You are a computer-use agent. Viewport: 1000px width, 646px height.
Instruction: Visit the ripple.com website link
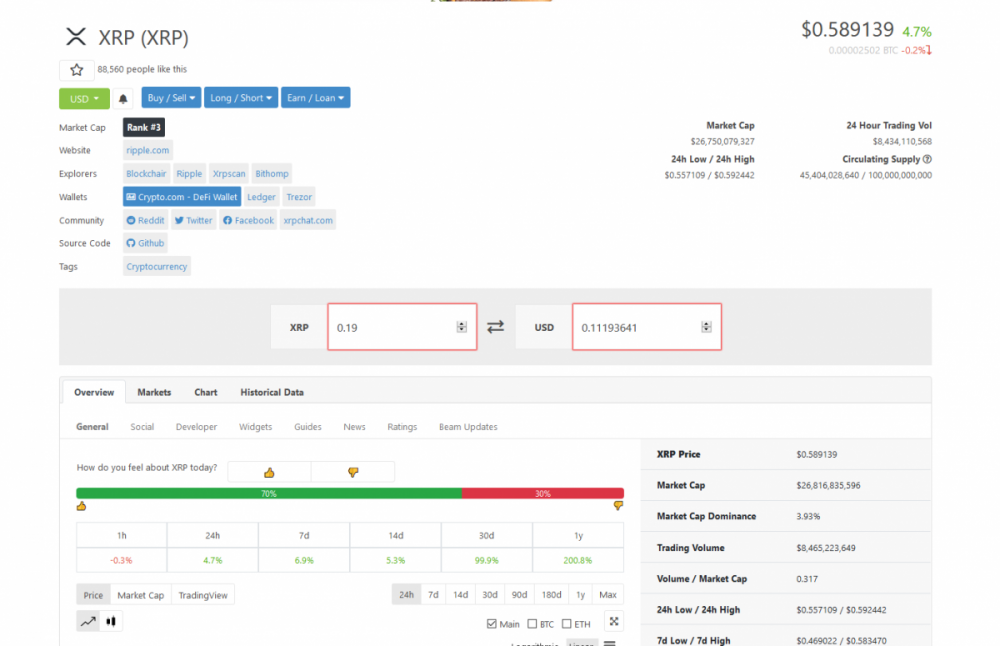click(147, 150)
